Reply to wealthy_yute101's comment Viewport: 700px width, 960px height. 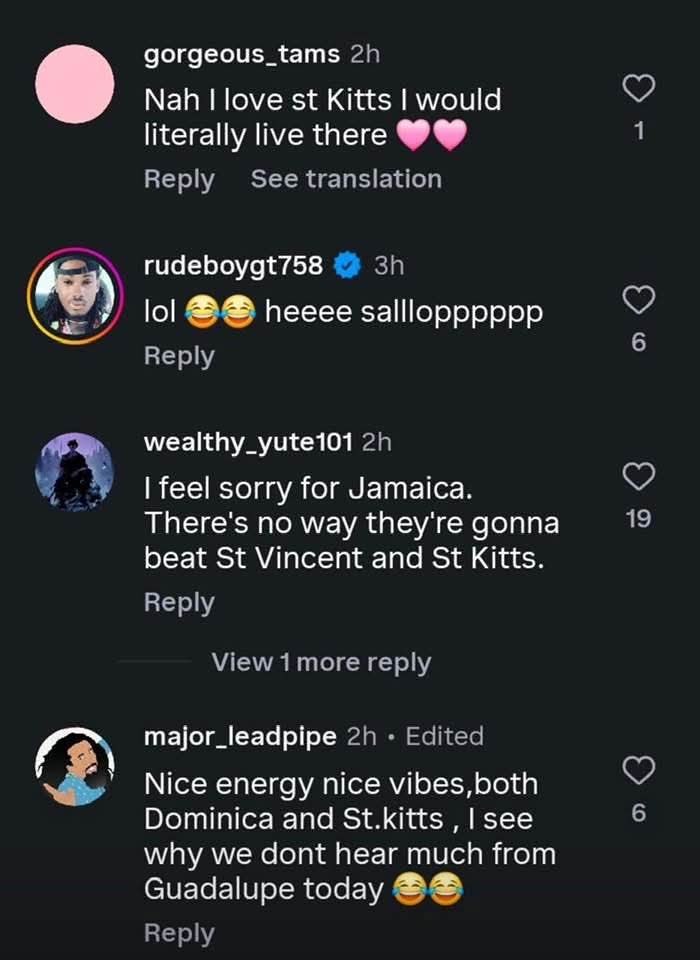click(179, 602)
